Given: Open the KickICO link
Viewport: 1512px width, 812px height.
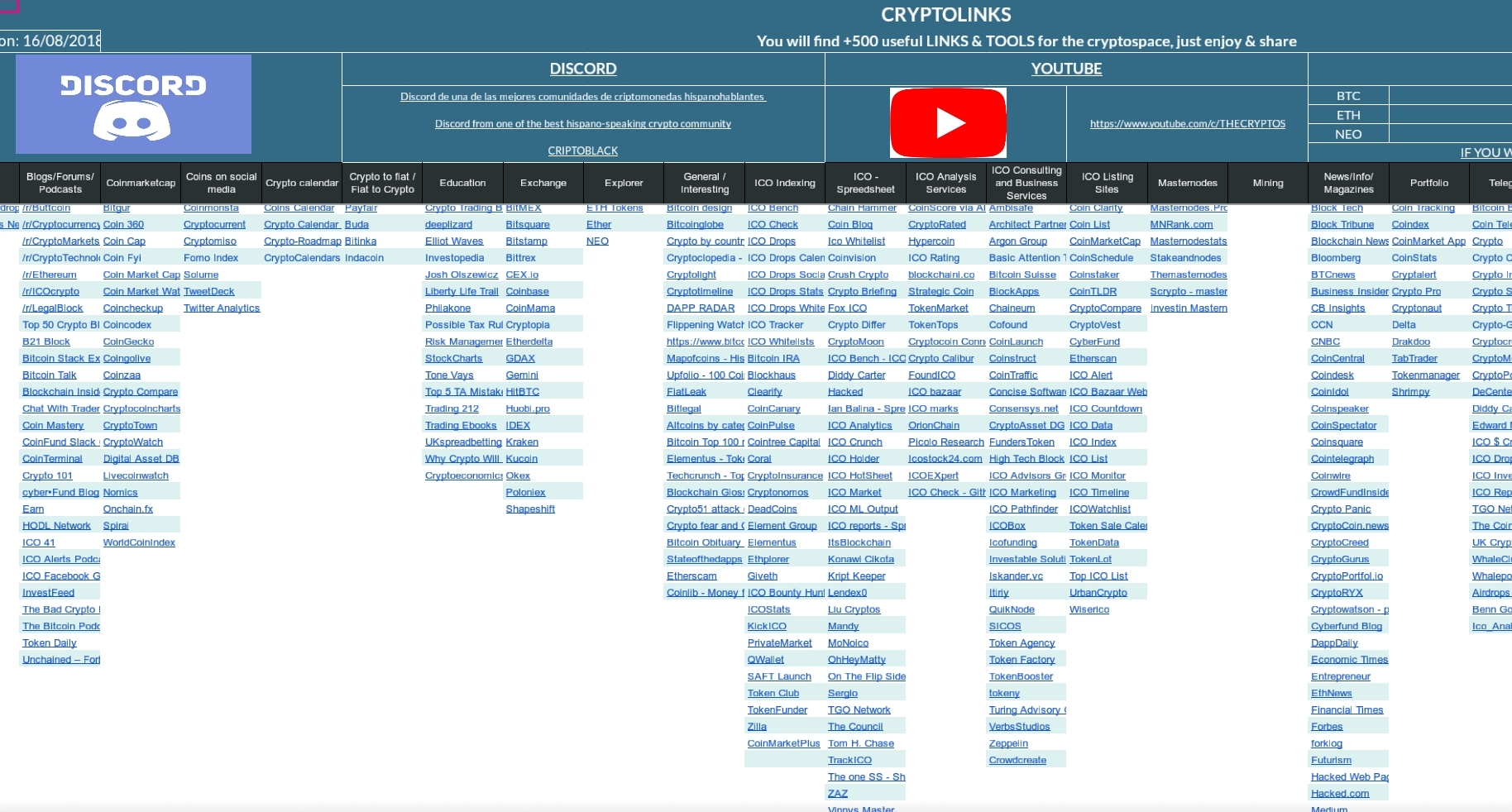Looking at the screenshot, I should tap(767, 627).
